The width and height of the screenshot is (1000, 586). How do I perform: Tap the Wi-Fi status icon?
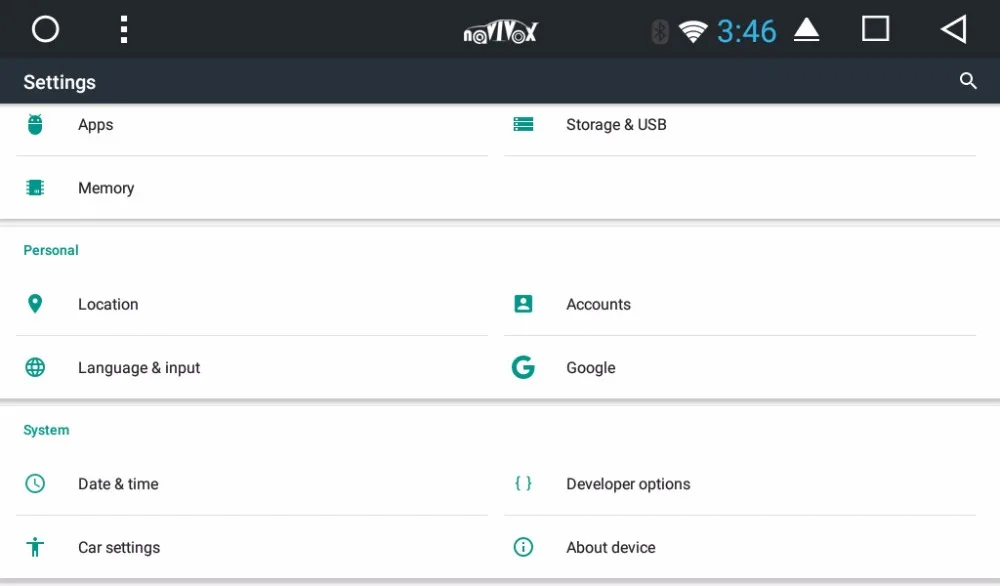point(692,31)
